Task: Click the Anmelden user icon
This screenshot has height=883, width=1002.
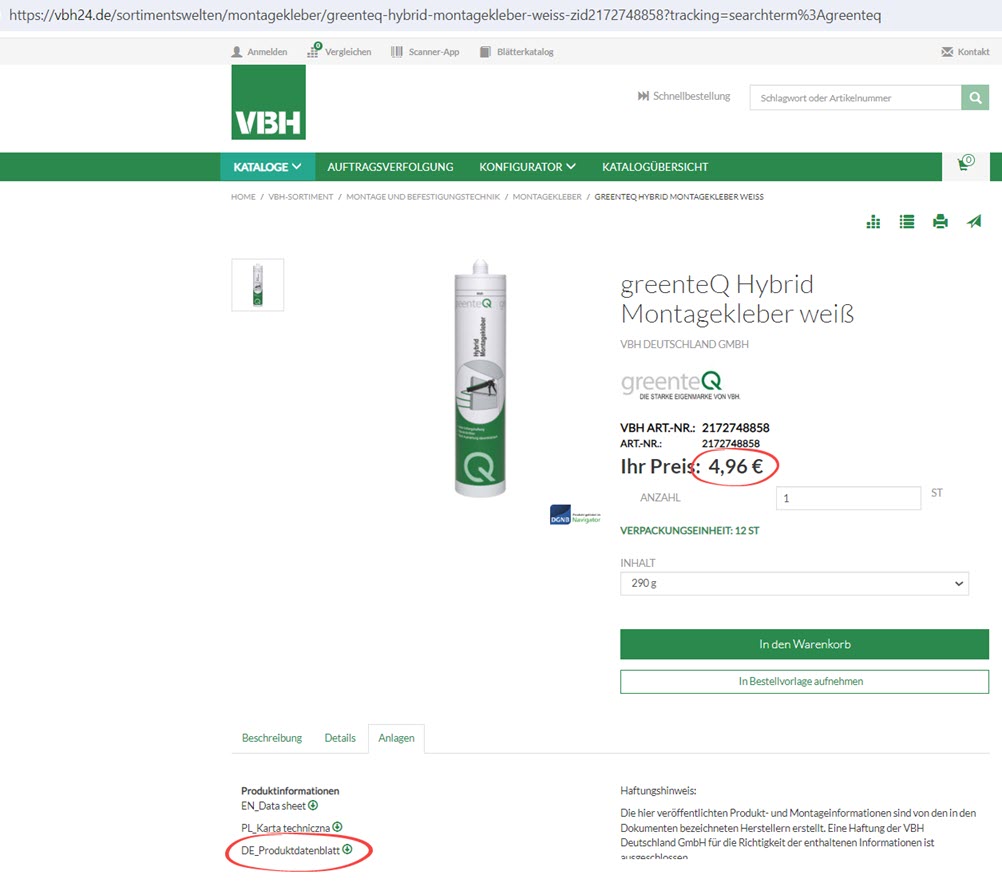Action: point(237,52)
